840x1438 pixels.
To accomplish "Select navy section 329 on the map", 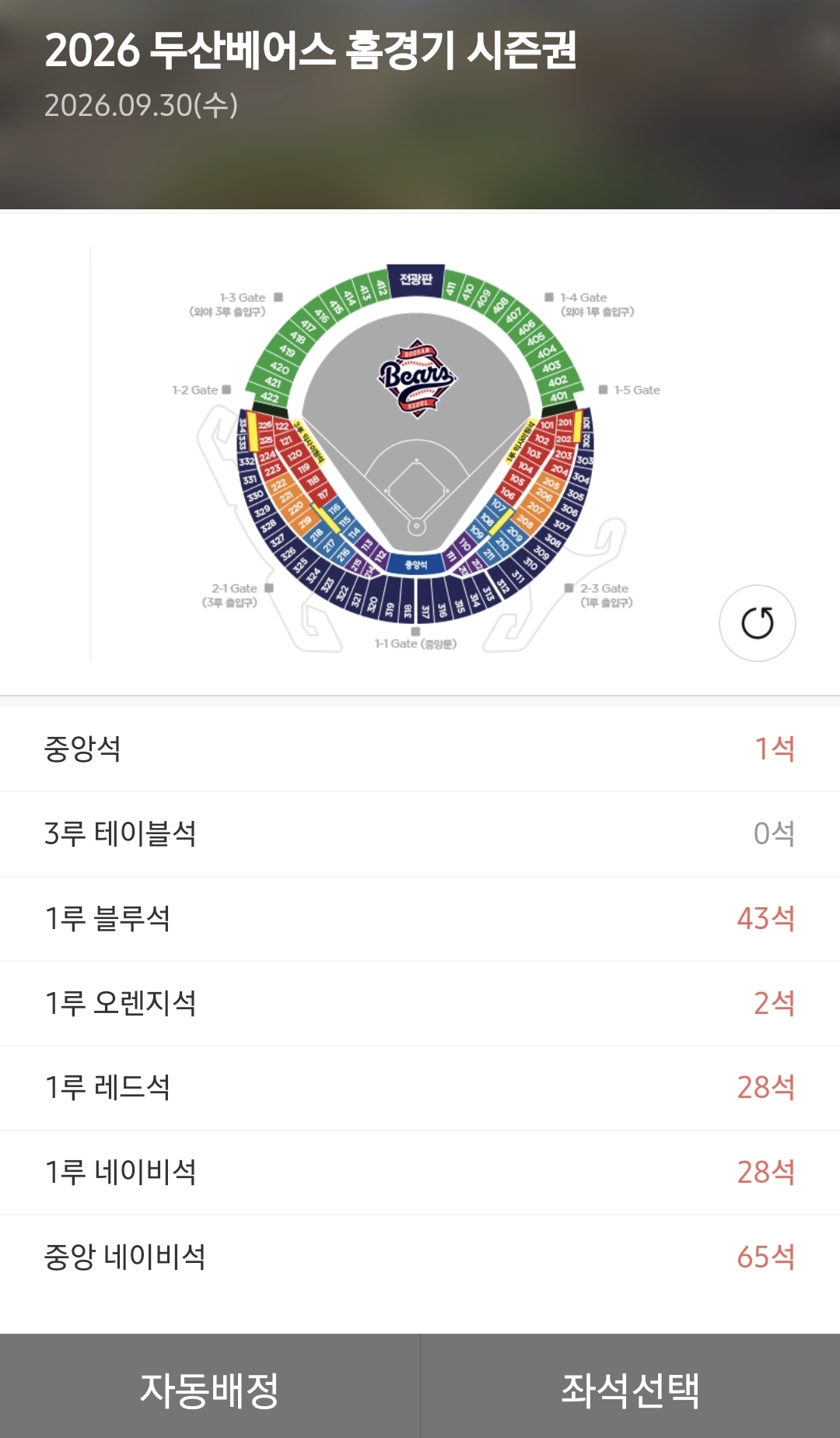I will [x=262, y=510].
